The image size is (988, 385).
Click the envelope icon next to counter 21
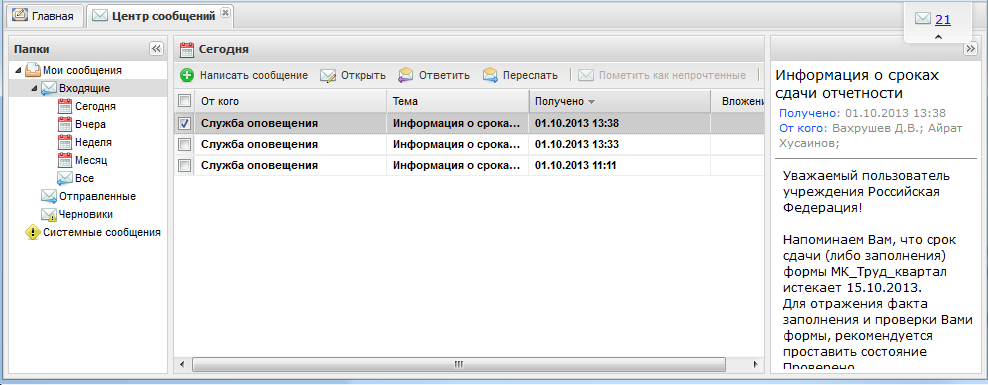923,20
